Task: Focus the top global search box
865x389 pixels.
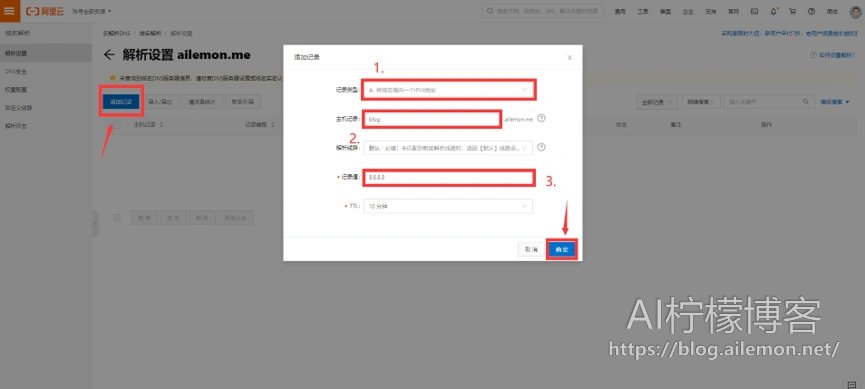Action: (x=543, y=11)
